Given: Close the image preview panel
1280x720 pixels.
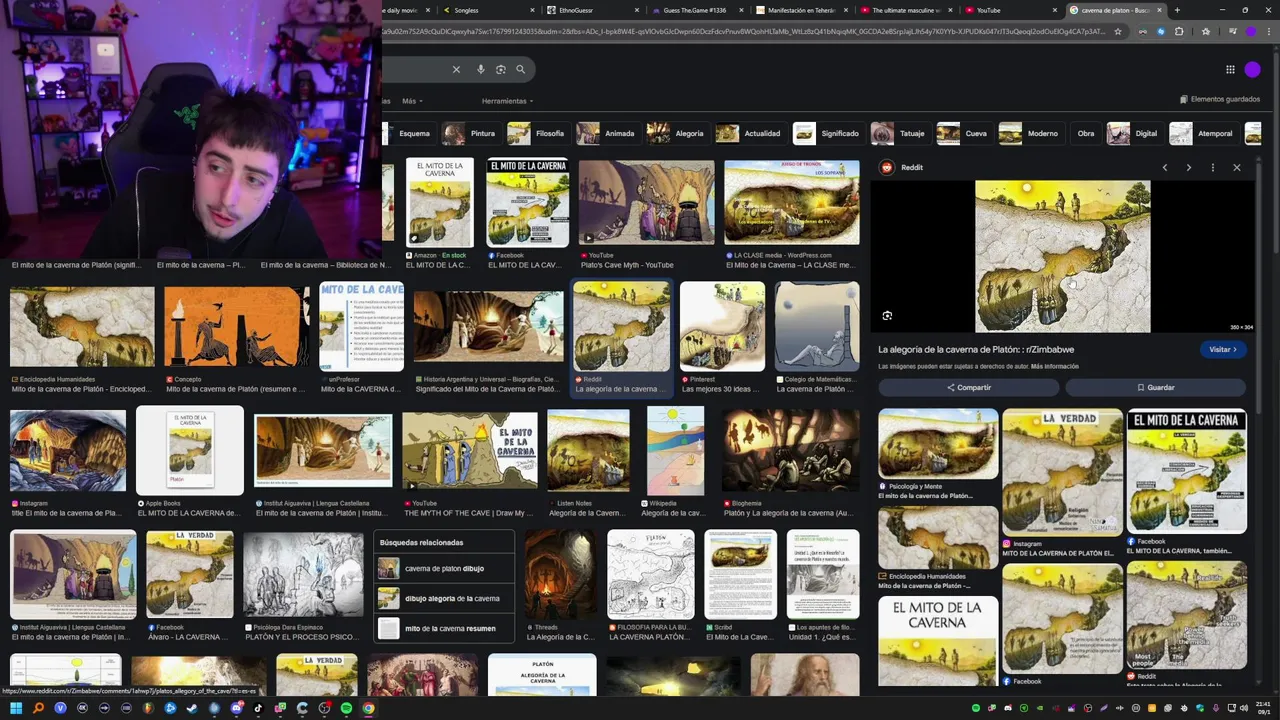Looking at the screenshot, I should coord(1237,167).
